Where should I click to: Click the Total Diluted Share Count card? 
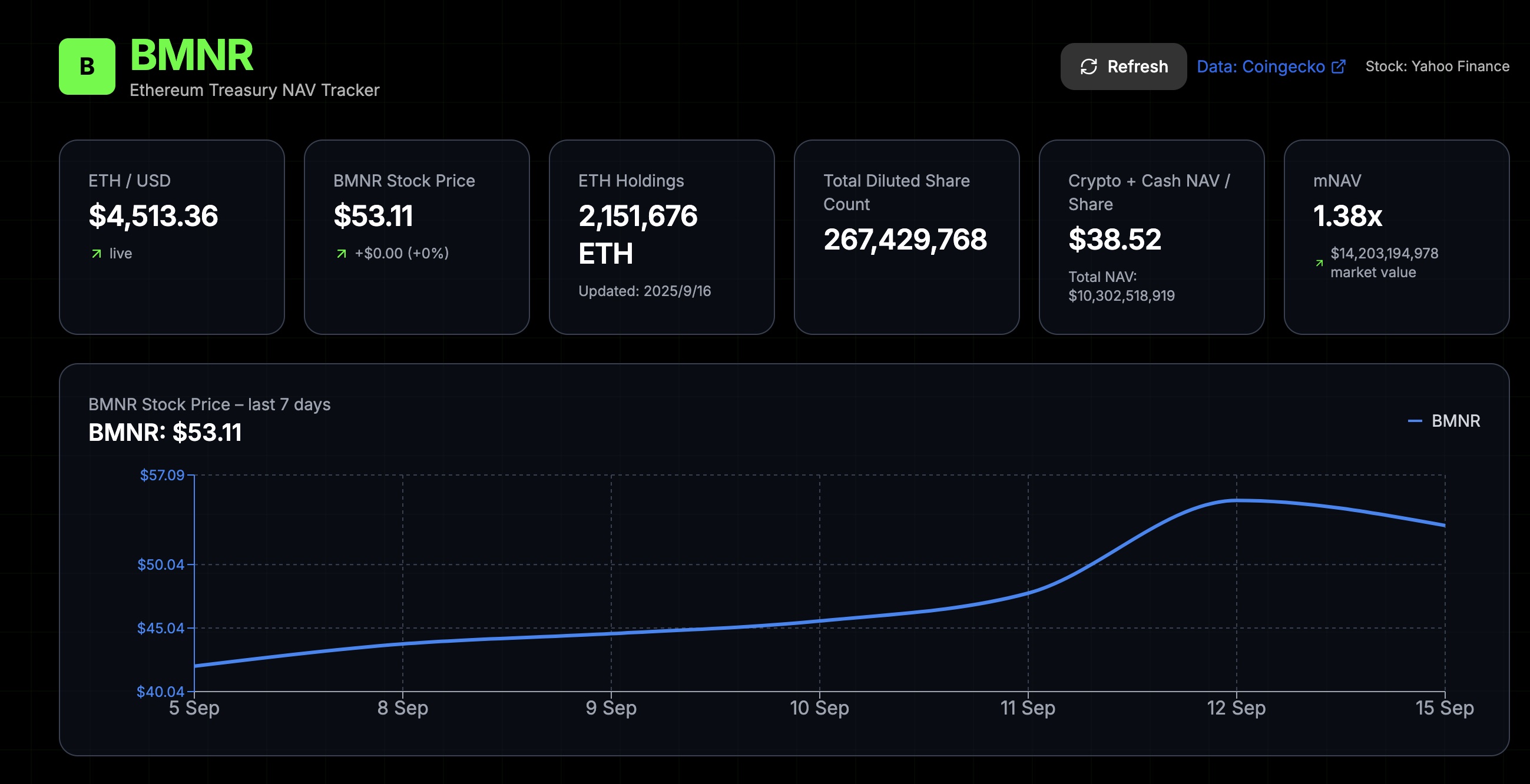click(906, 237)
